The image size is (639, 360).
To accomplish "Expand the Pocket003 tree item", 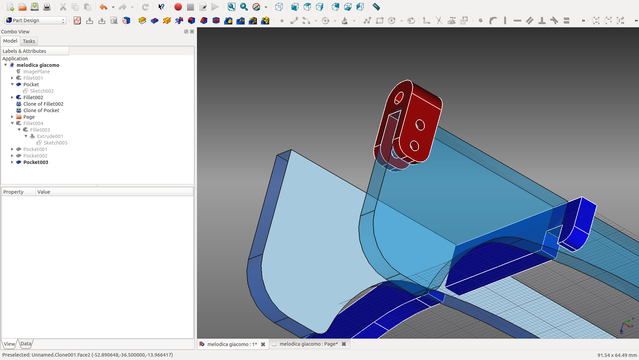I will pyautogui.click(x=12, y=162).
